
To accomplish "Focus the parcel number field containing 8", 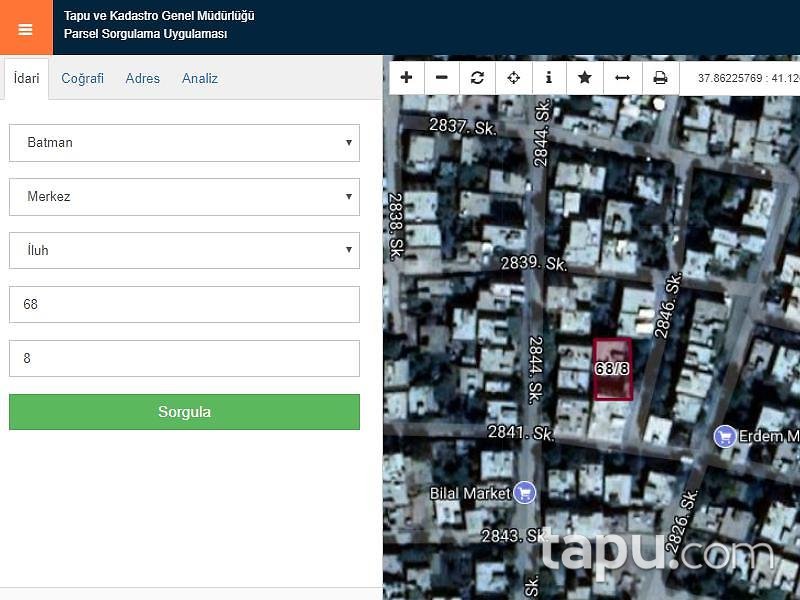I will (x=184, y=359).
